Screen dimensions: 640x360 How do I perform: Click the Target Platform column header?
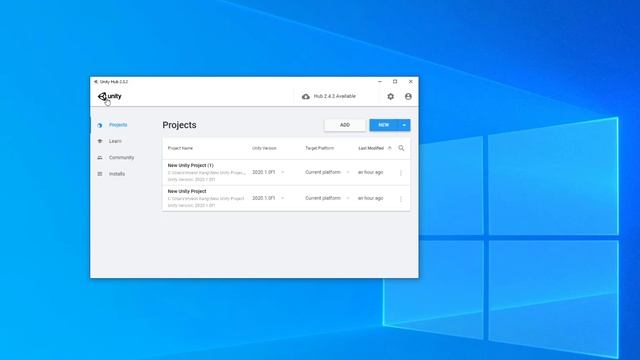[320, 148]
